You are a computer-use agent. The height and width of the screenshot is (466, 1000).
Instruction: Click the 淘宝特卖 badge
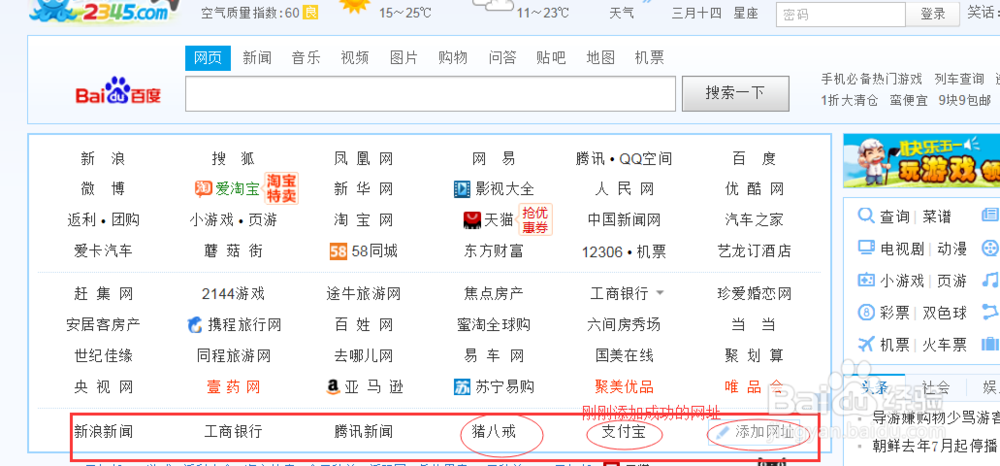pos(281,189)
